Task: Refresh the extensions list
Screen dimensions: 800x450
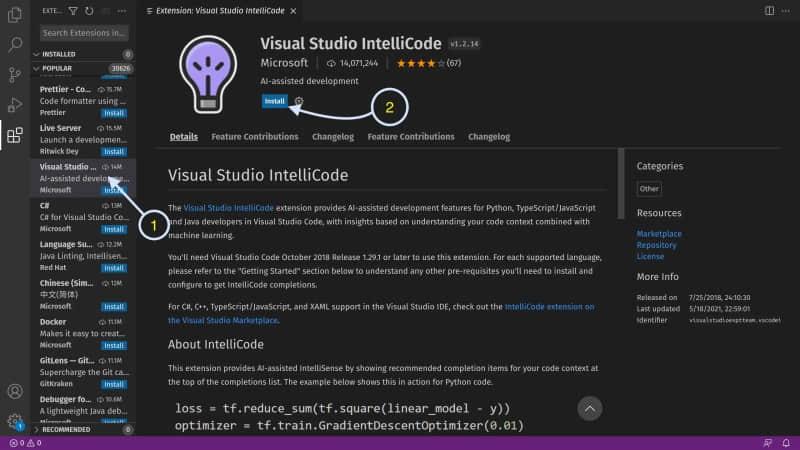Action: click(89, 11)
